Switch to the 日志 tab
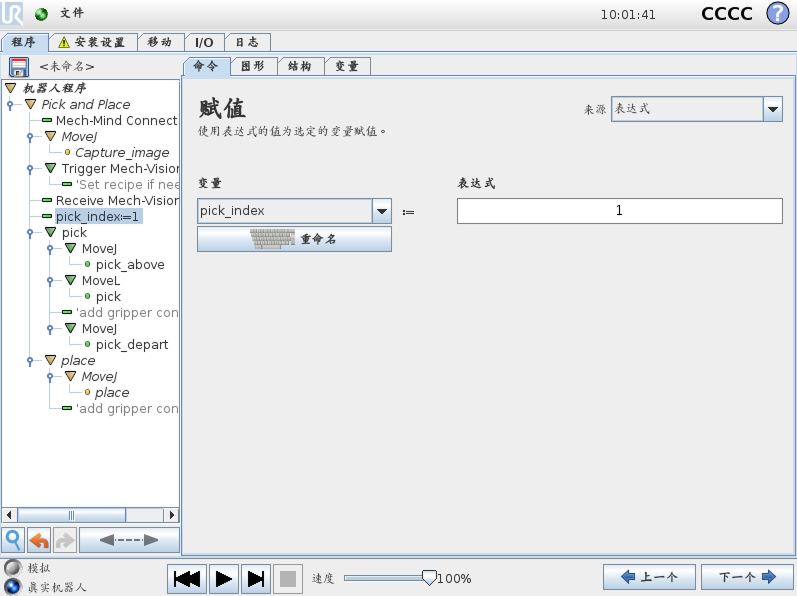This screenshot has height=596, width=797. click(x=247, y=42)
